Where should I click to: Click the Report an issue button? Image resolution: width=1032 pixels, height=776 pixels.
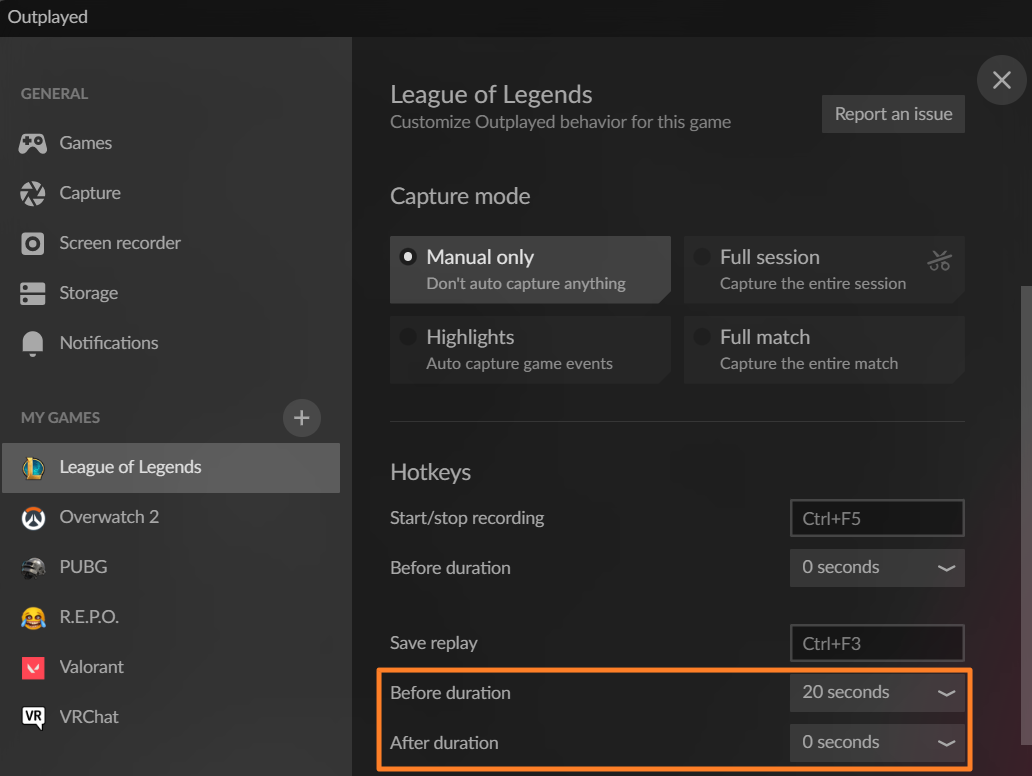coord(893,114)
